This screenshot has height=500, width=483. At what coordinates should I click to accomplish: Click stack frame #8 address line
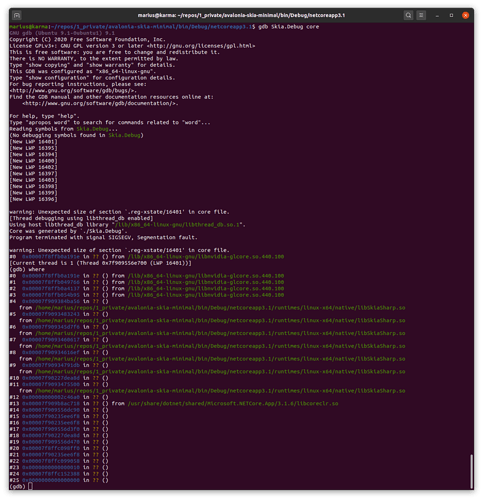59,353
